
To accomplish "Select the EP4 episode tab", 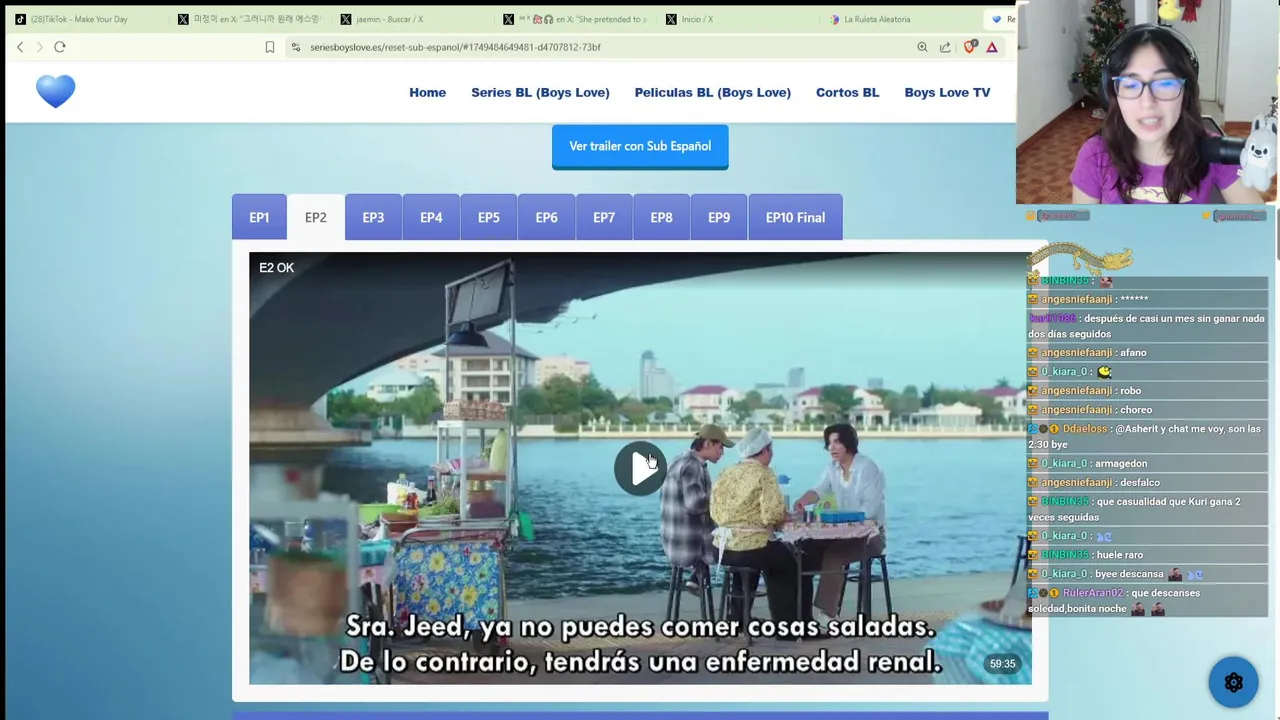I will (x=431, y=217).
